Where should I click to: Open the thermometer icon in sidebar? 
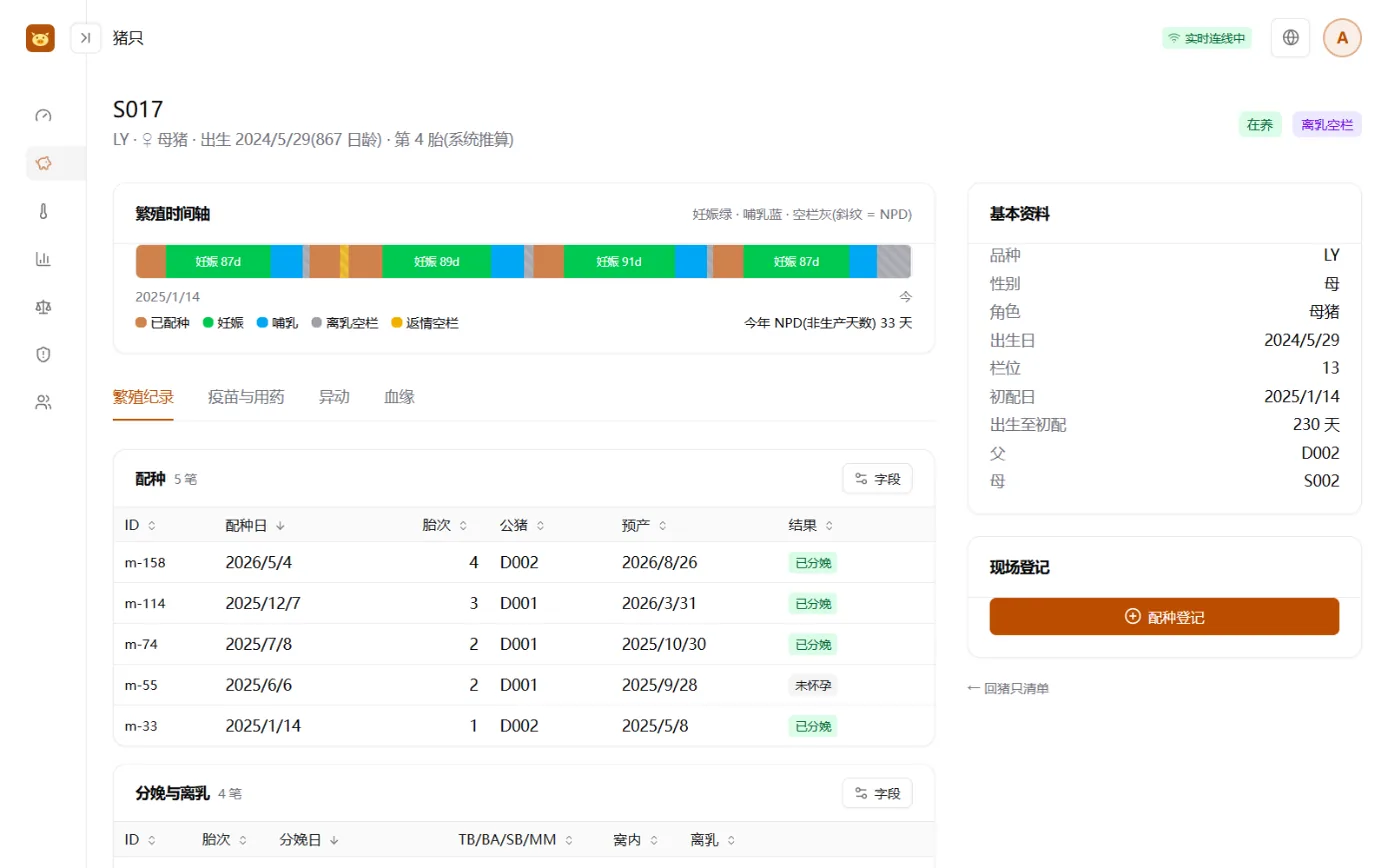pos(43,211)
